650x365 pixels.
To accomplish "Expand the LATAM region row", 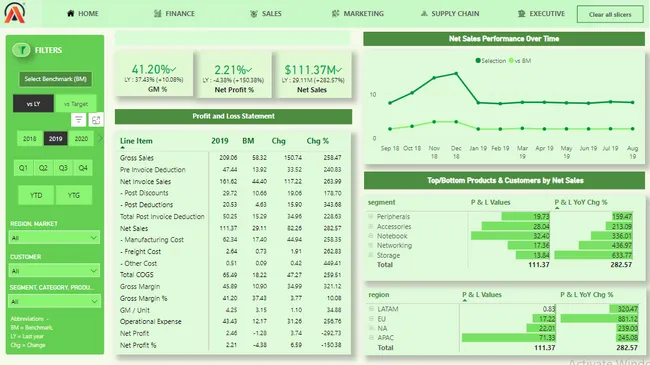I will [x=372, y=309].
